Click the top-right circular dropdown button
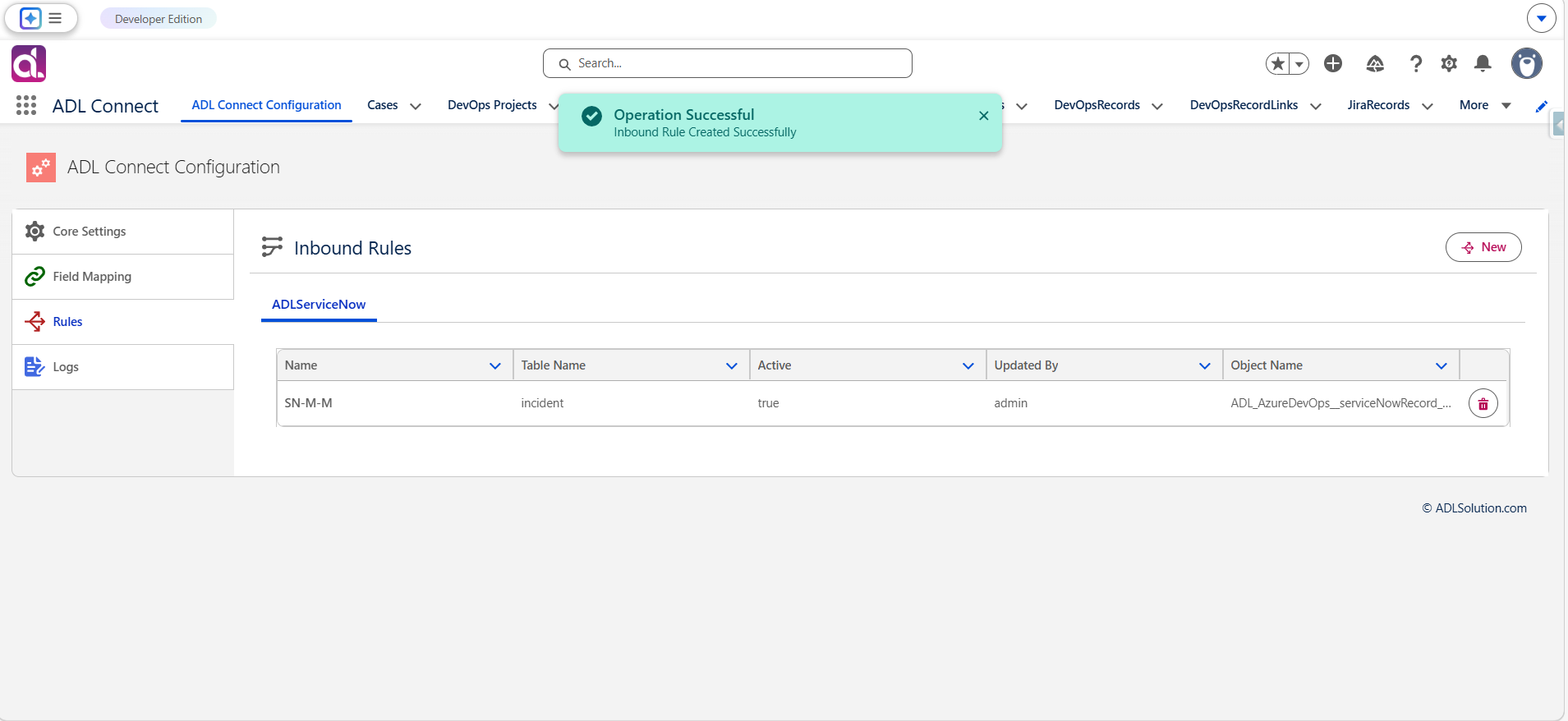 point(1541,18)
